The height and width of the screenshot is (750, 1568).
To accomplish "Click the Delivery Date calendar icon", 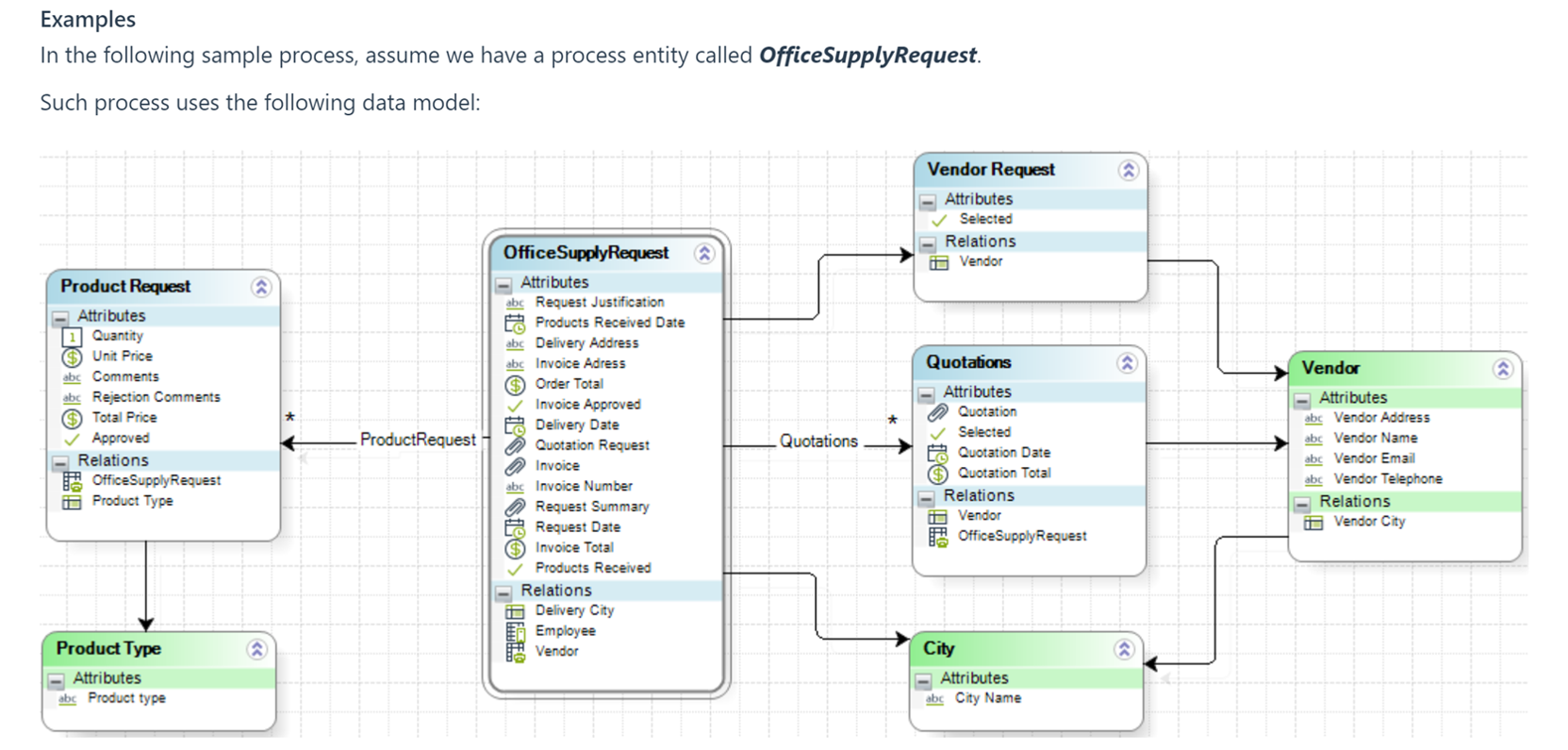I will [x=515, y=426].
